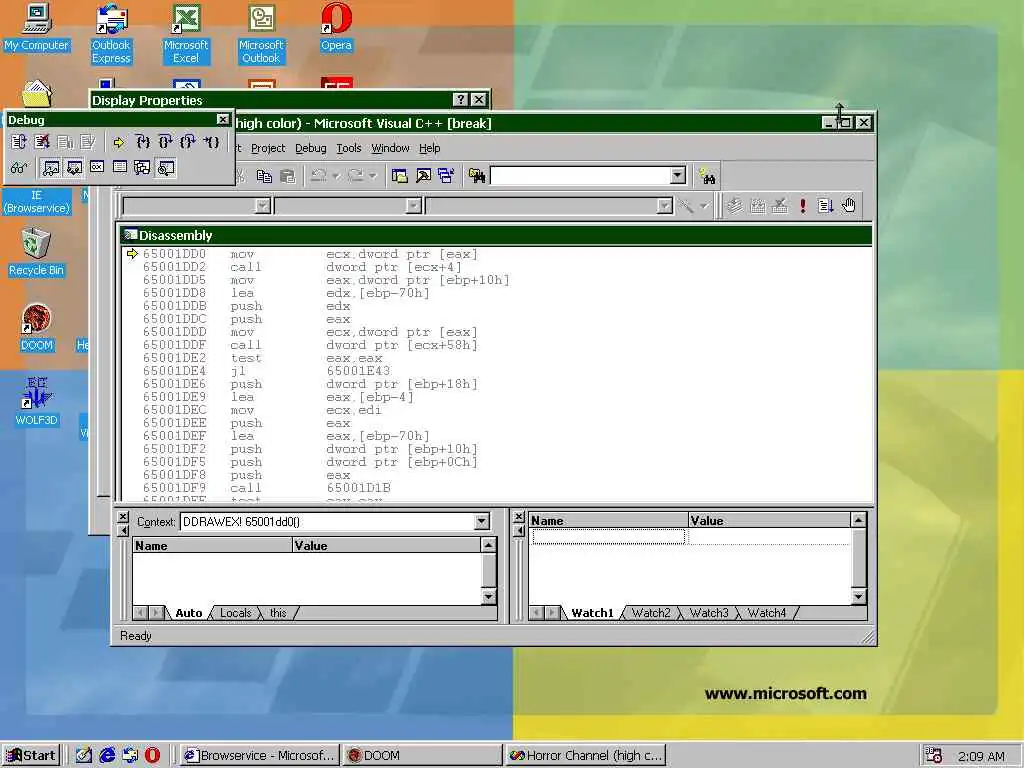Open the Undo history dropdown arrow
The width and height of the screenshot is (1024, 768).
[336, 176]
